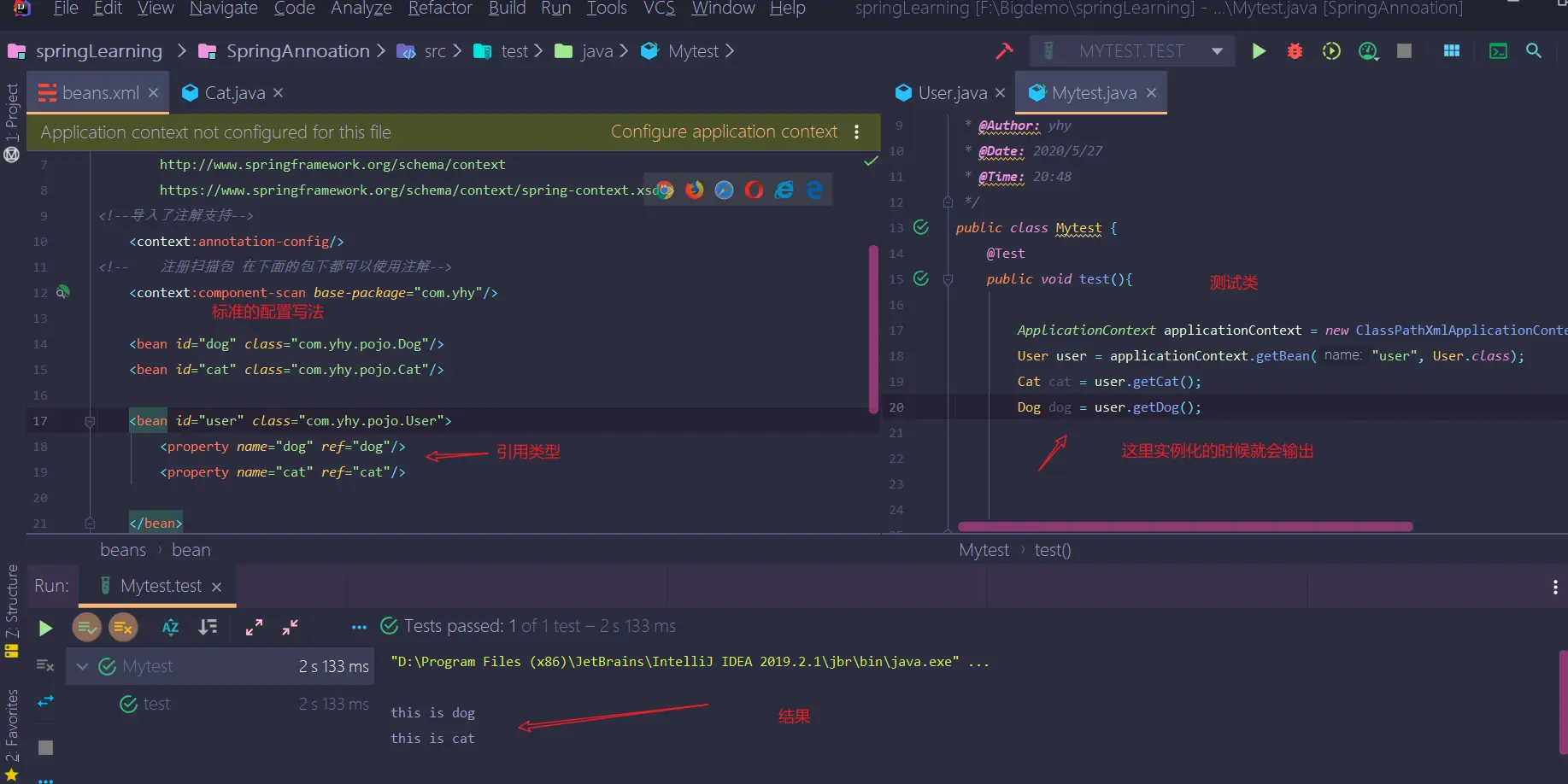Fold the user bean at line 17
Screen dimensions: 1568x784
[x=90, y=421]
